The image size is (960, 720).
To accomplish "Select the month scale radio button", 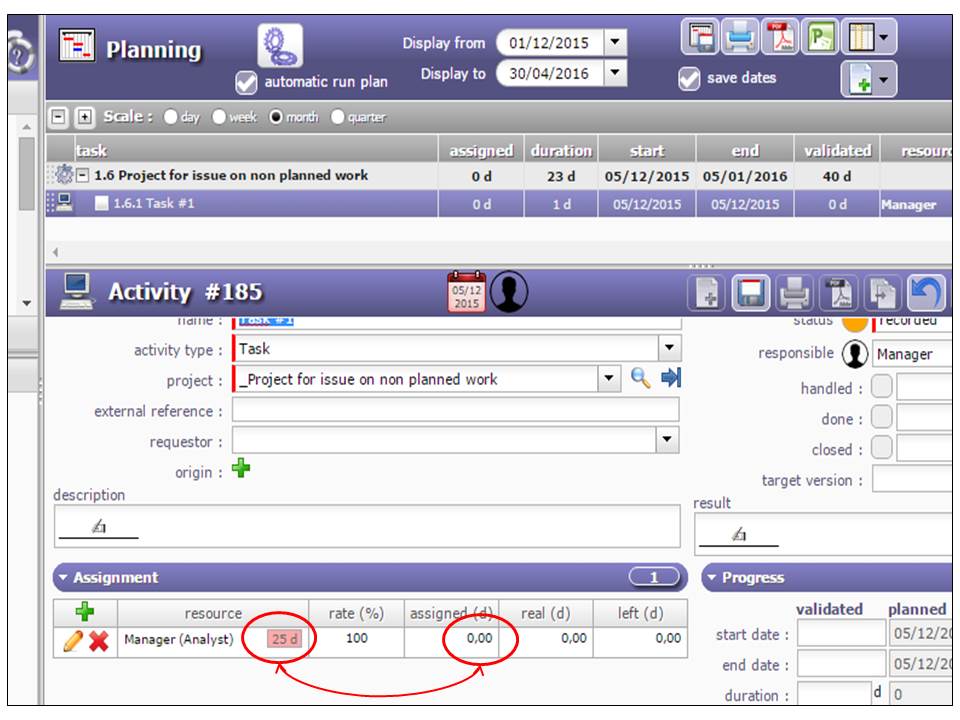I will [276, 117].
